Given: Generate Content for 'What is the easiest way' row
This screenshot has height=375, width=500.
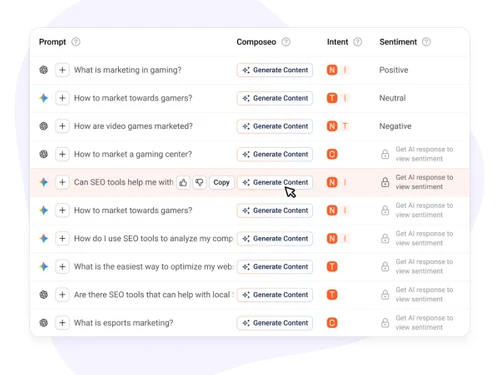Looking at the screenshot, I should click(x=275, y=266).
